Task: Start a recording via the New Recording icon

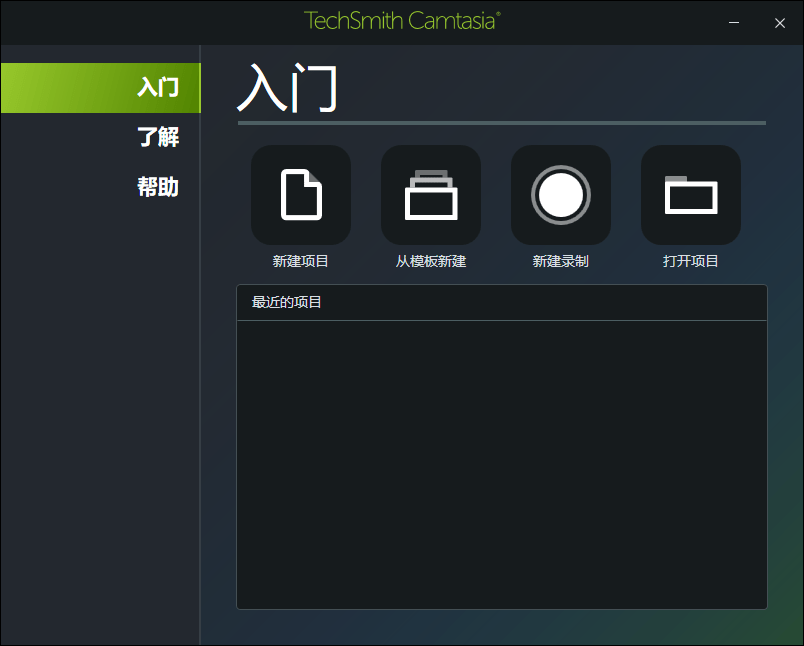Action: (561, 195)
